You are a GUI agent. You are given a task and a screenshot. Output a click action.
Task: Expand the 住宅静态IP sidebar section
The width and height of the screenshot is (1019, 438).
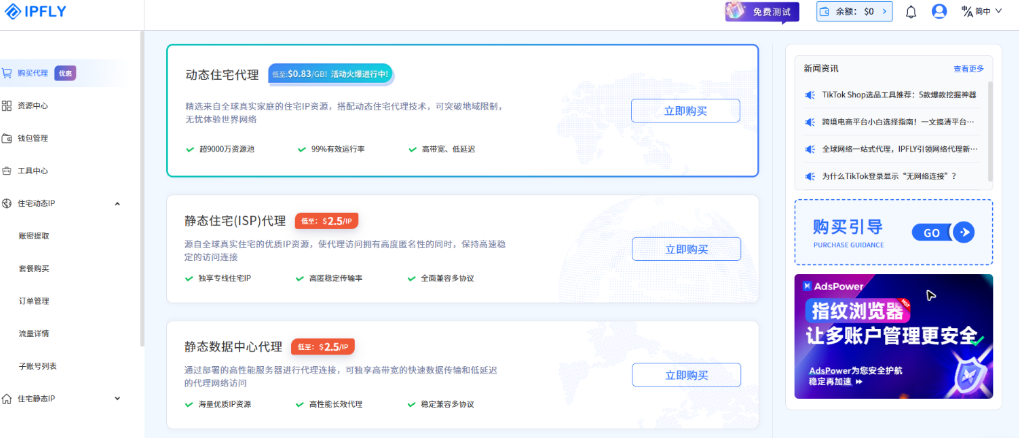tap(118, 398)
